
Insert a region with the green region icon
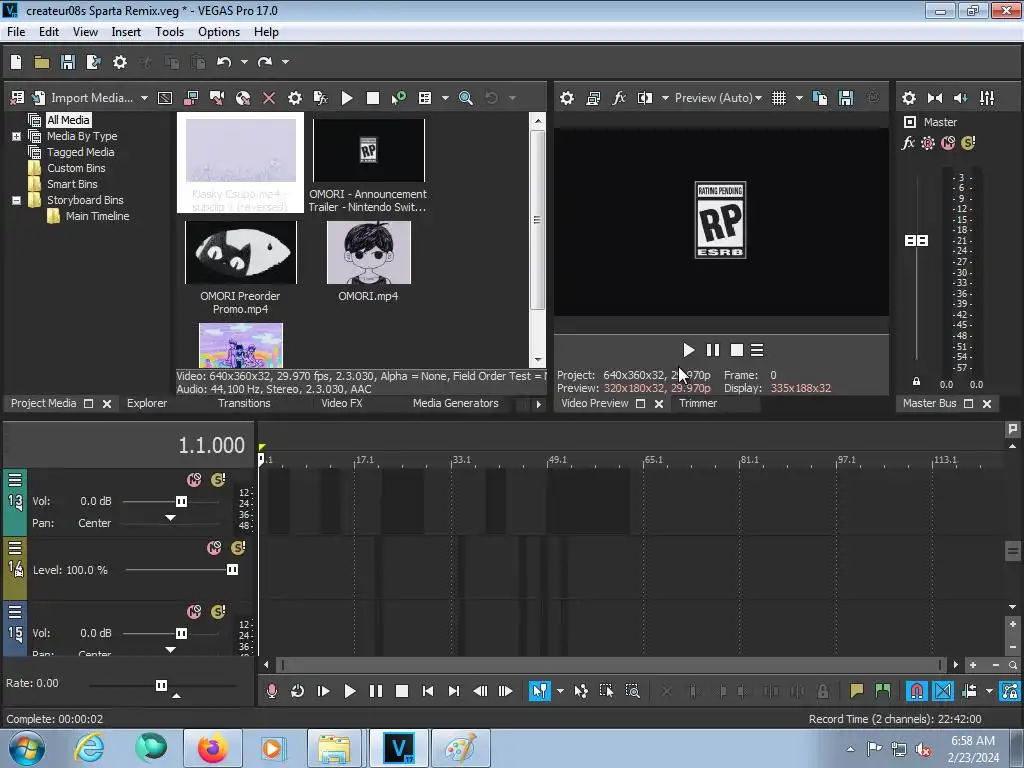tap(882, 691)
